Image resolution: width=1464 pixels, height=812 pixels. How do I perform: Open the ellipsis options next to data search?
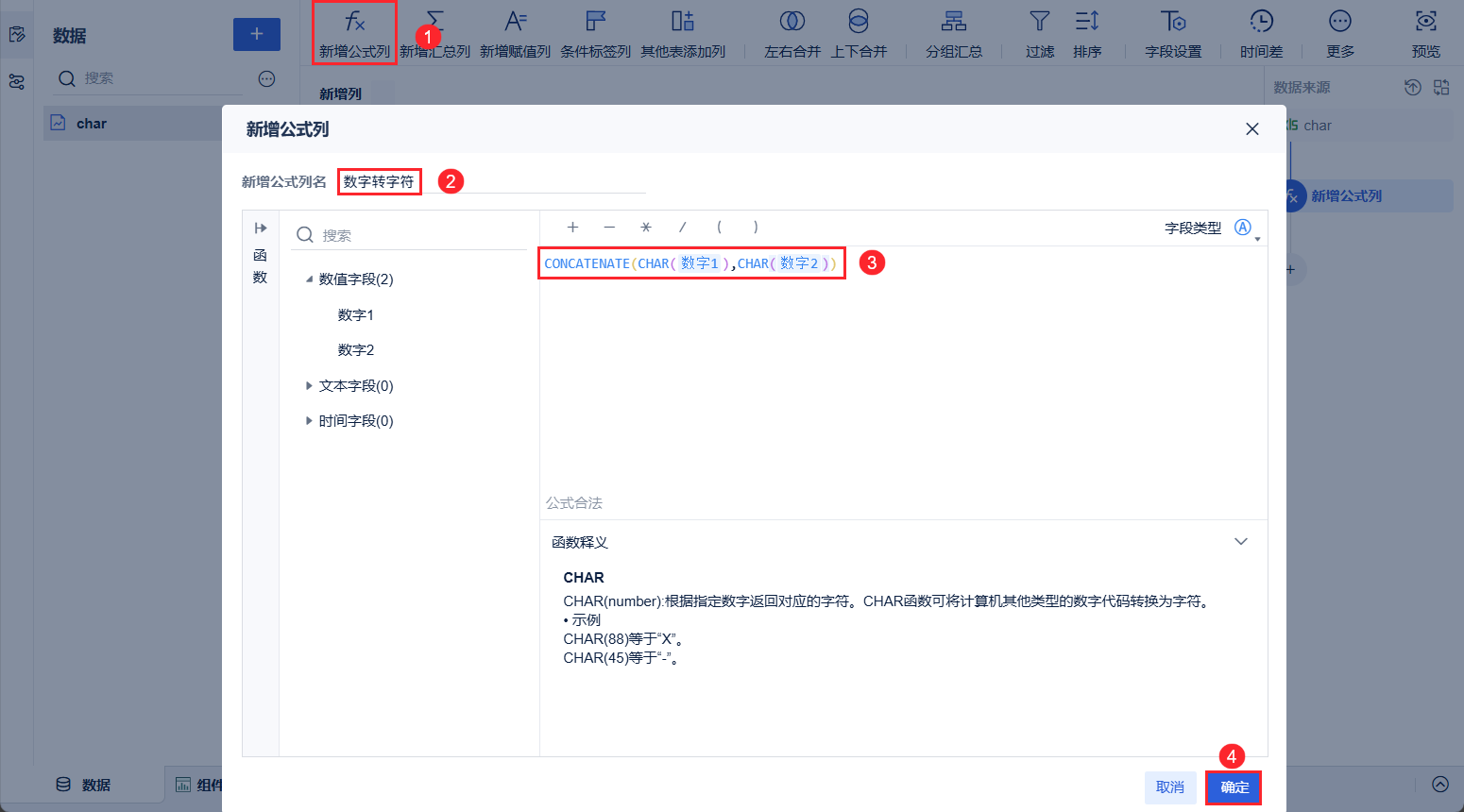tap(267, 78)
